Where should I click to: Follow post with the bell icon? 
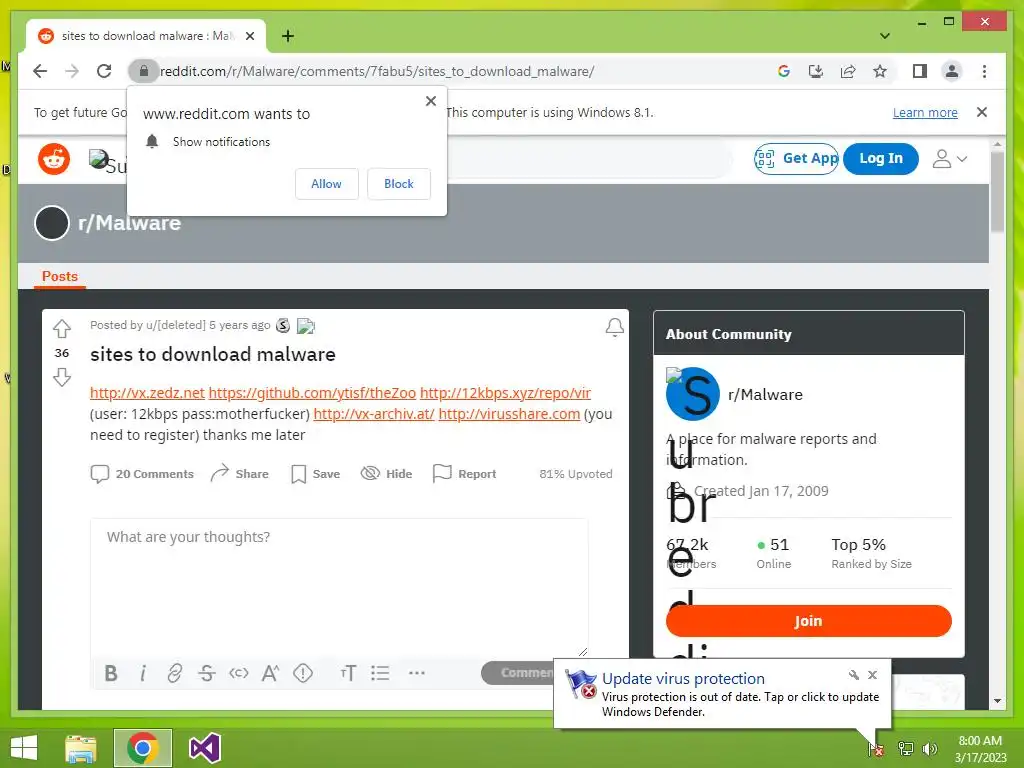click(614, 327)
